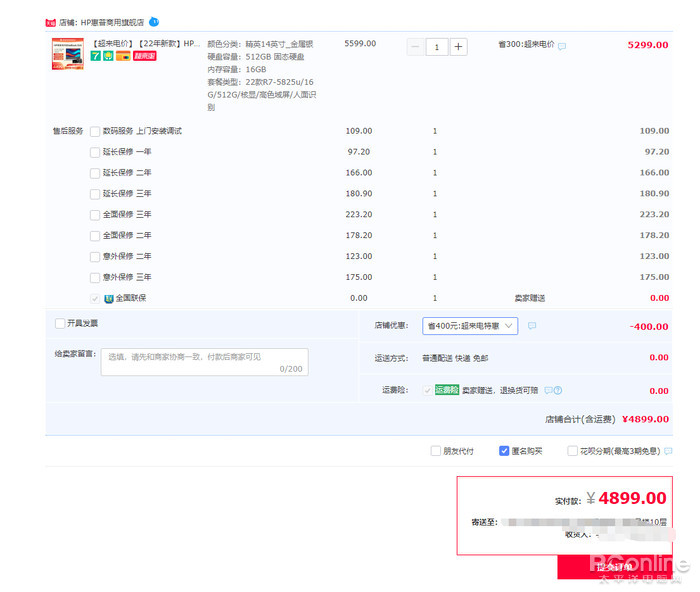Image resolution: width=700 pixels, height=592 pixels.
Task: Click info bubble next to 省300 discount
Action: [562, 46]
